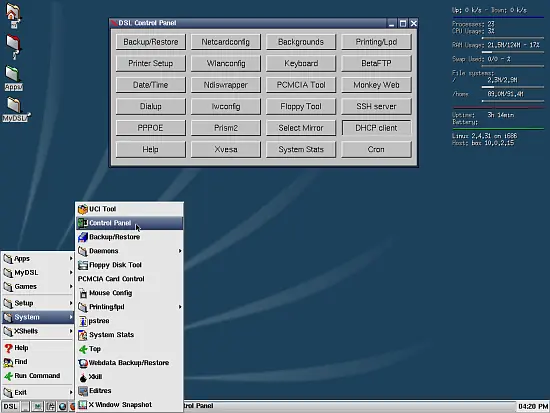Open PCMCIA Tool button

click(301, 85)
